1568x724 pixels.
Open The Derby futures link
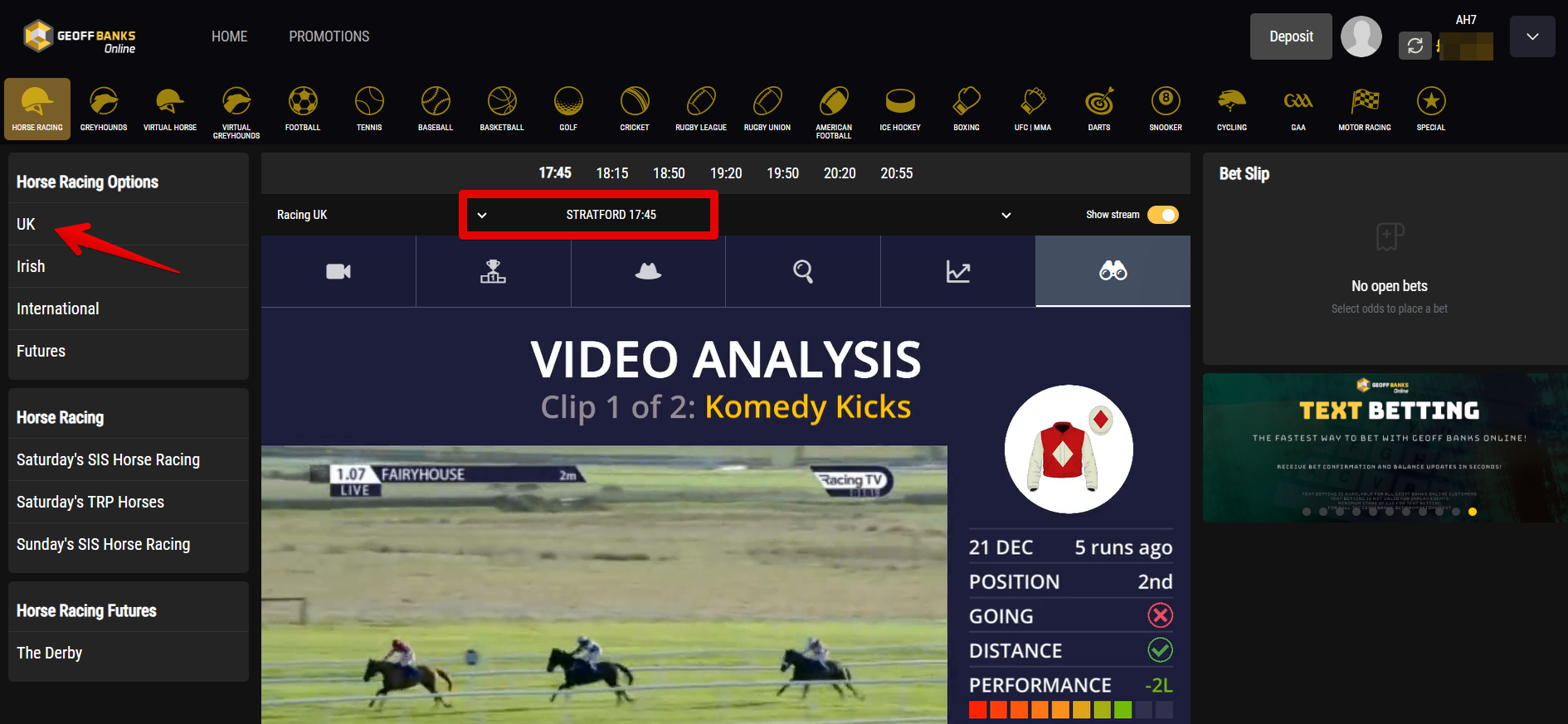click(129, 653)
